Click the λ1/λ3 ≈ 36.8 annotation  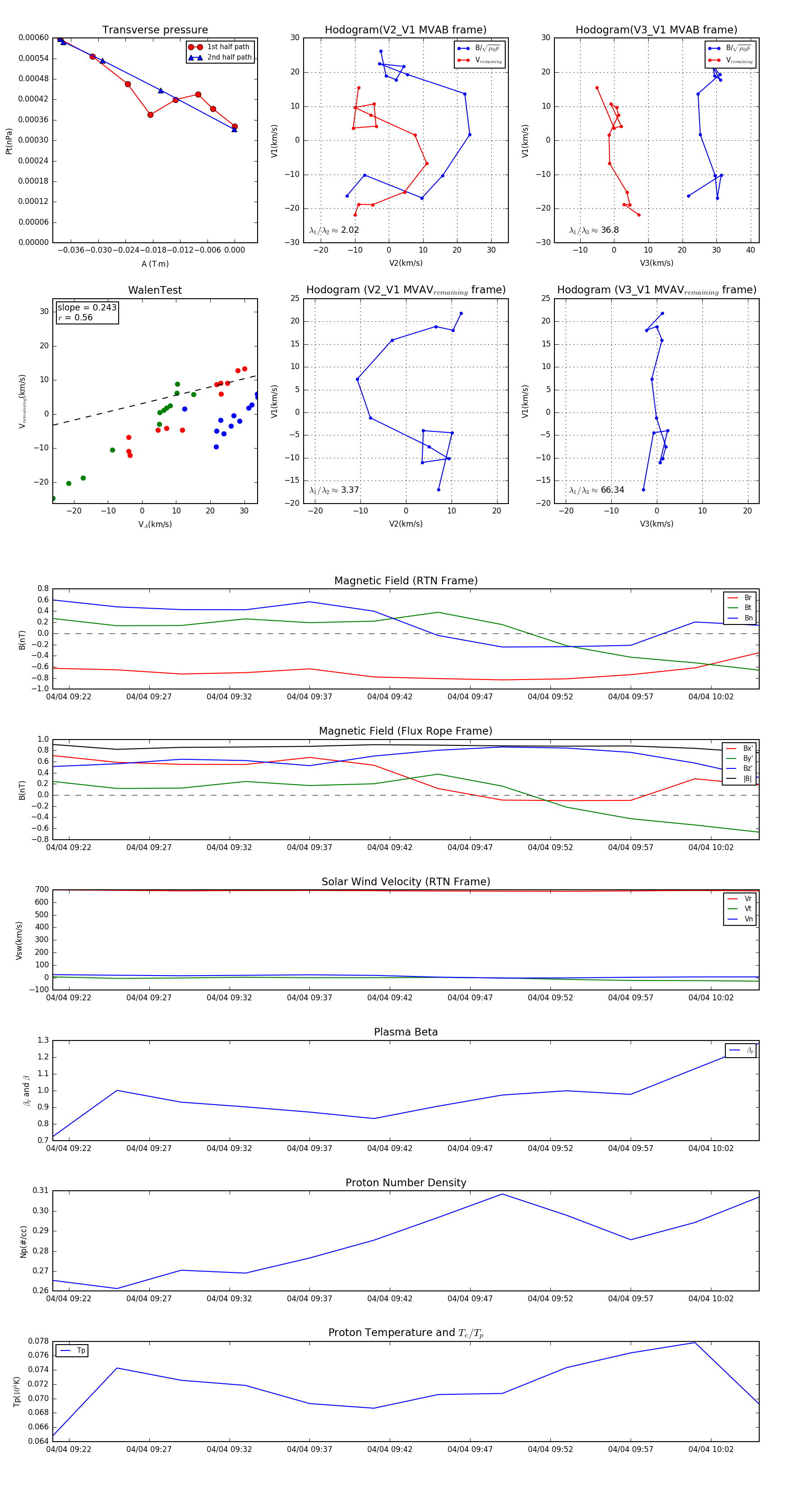click(x=594, y=230)
